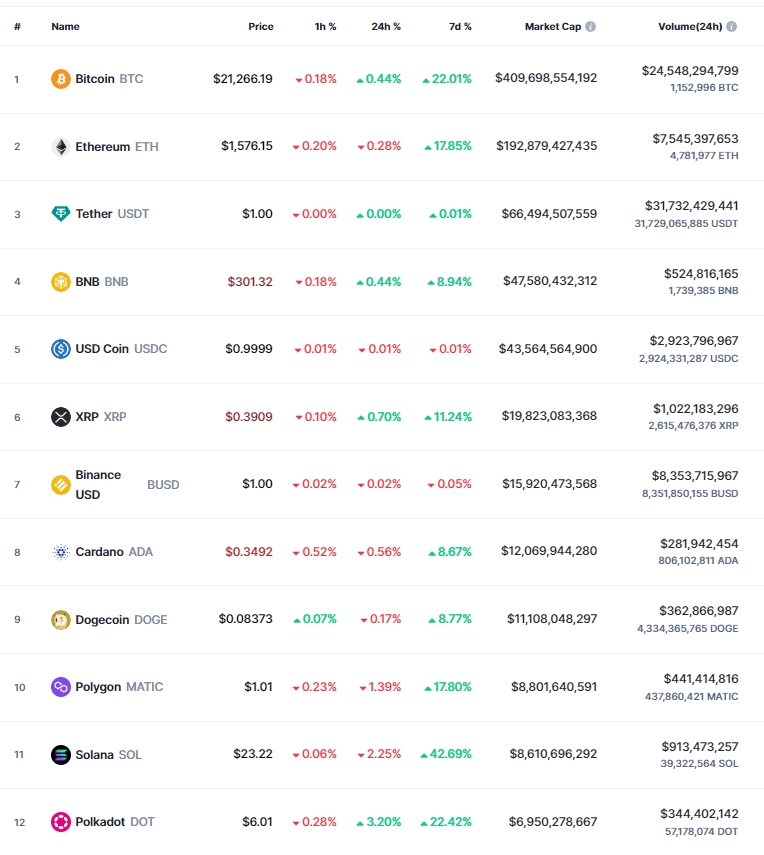Image resolution: width=764 pixels, height=855 pixels.
Task: Click the Ethereum diamond icon
Action: click(61, 147)
